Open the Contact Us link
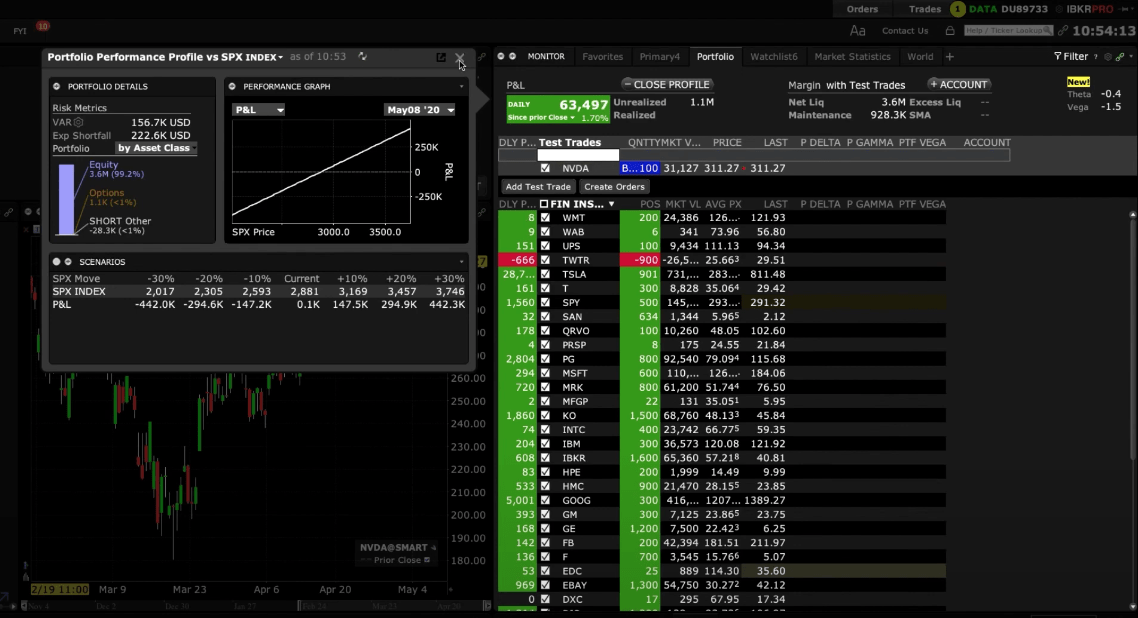 (x=905, y=30)
